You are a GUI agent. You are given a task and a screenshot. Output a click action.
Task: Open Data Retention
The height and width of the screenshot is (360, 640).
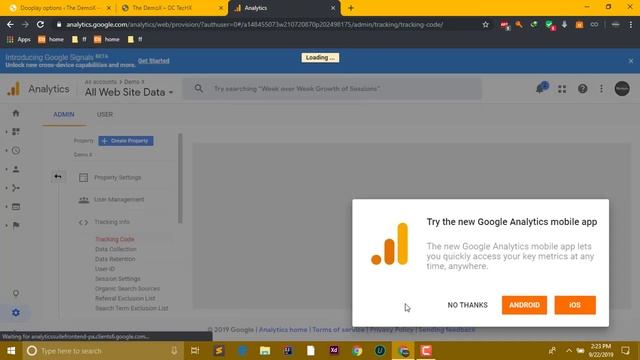point(115,259)
